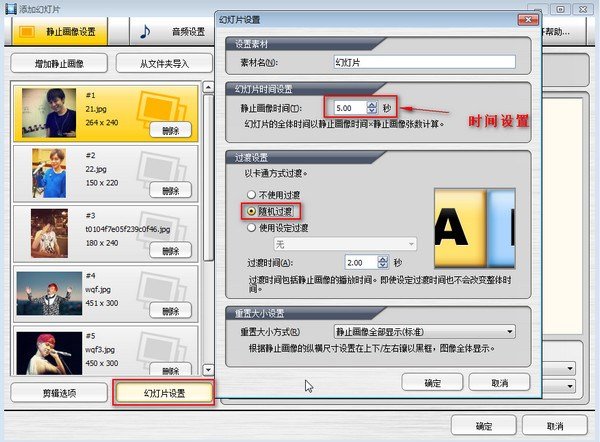Screen dimensions: 600x442
Task: Click dimension text 451 x 300
Action: point(102,303)
